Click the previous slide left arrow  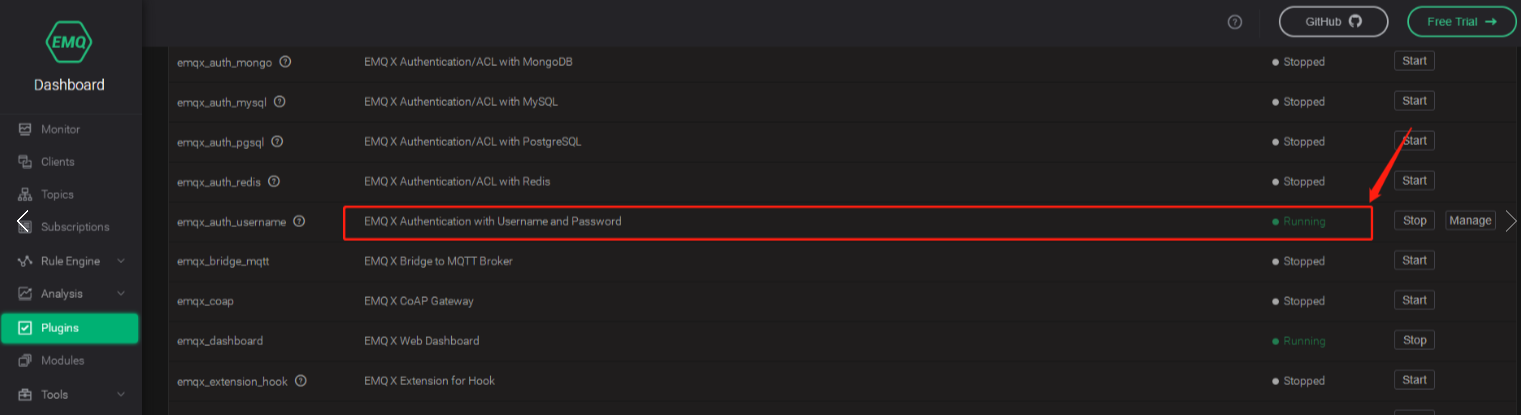click(x=22, y=221)
